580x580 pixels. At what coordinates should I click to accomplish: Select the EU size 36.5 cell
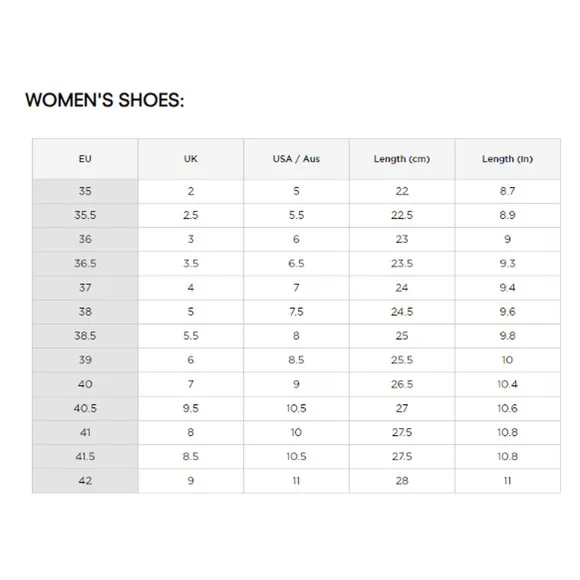point(85,263)
